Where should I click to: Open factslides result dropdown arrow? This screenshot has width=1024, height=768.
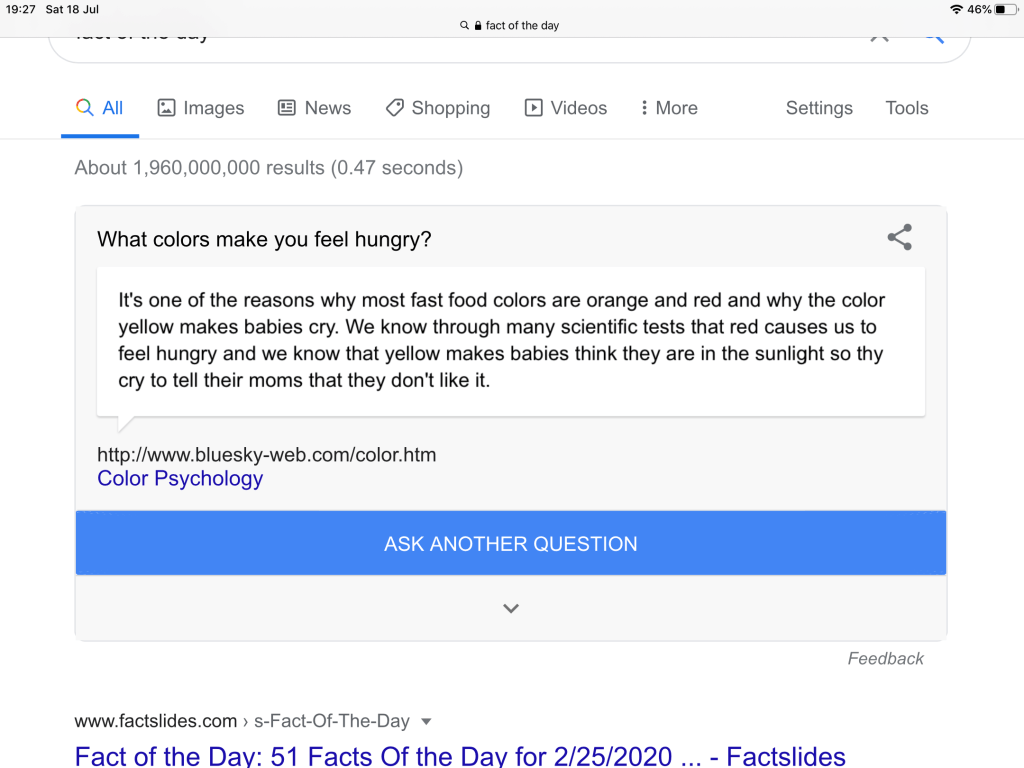(x=426, y=721)
